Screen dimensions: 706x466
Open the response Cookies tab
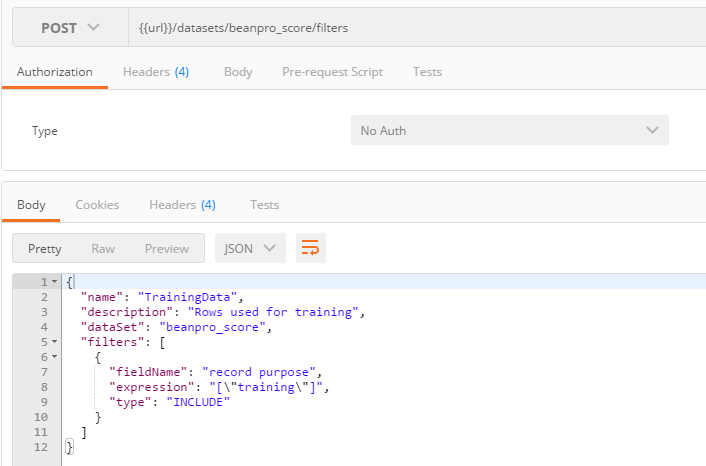point(97,205)
